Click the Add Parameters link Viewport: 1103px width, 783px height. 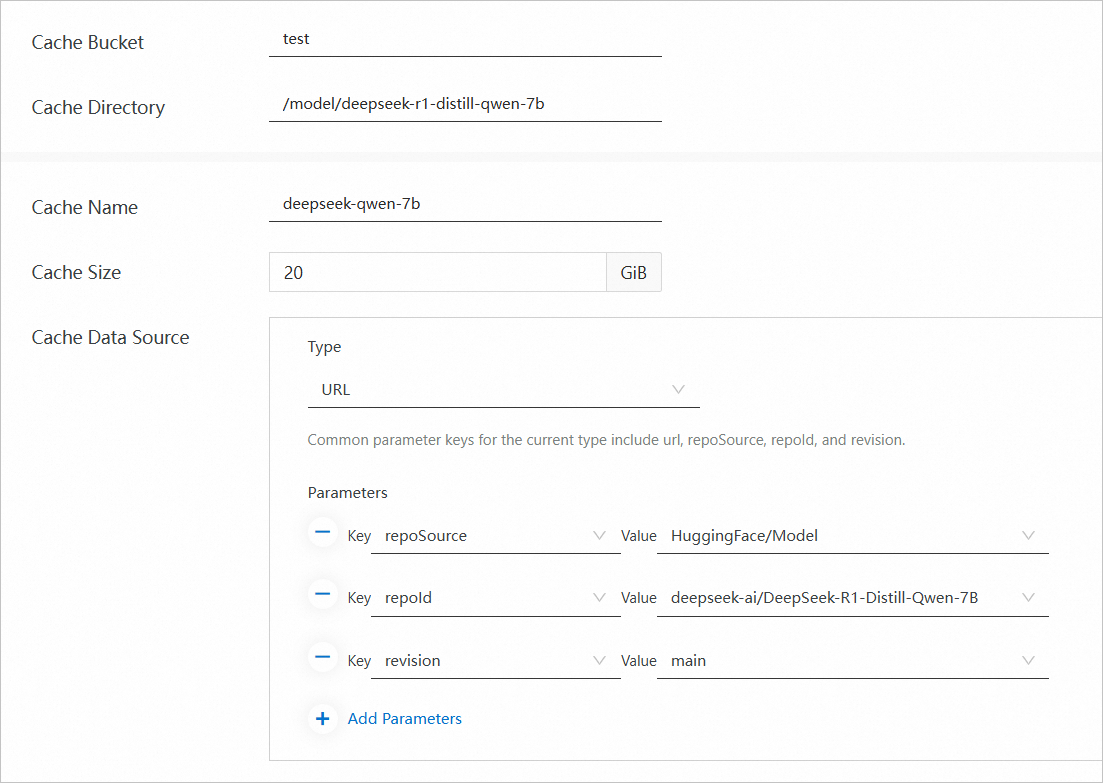[x=404, y=718]
